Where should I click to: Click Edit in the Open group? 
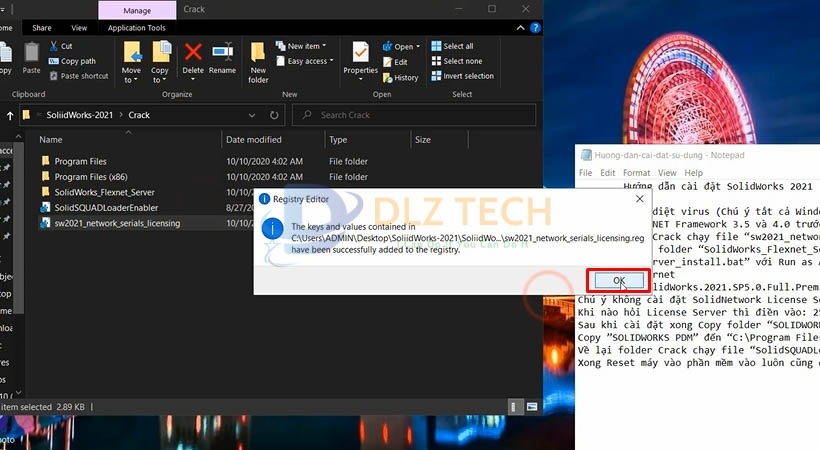pos(395,62)
